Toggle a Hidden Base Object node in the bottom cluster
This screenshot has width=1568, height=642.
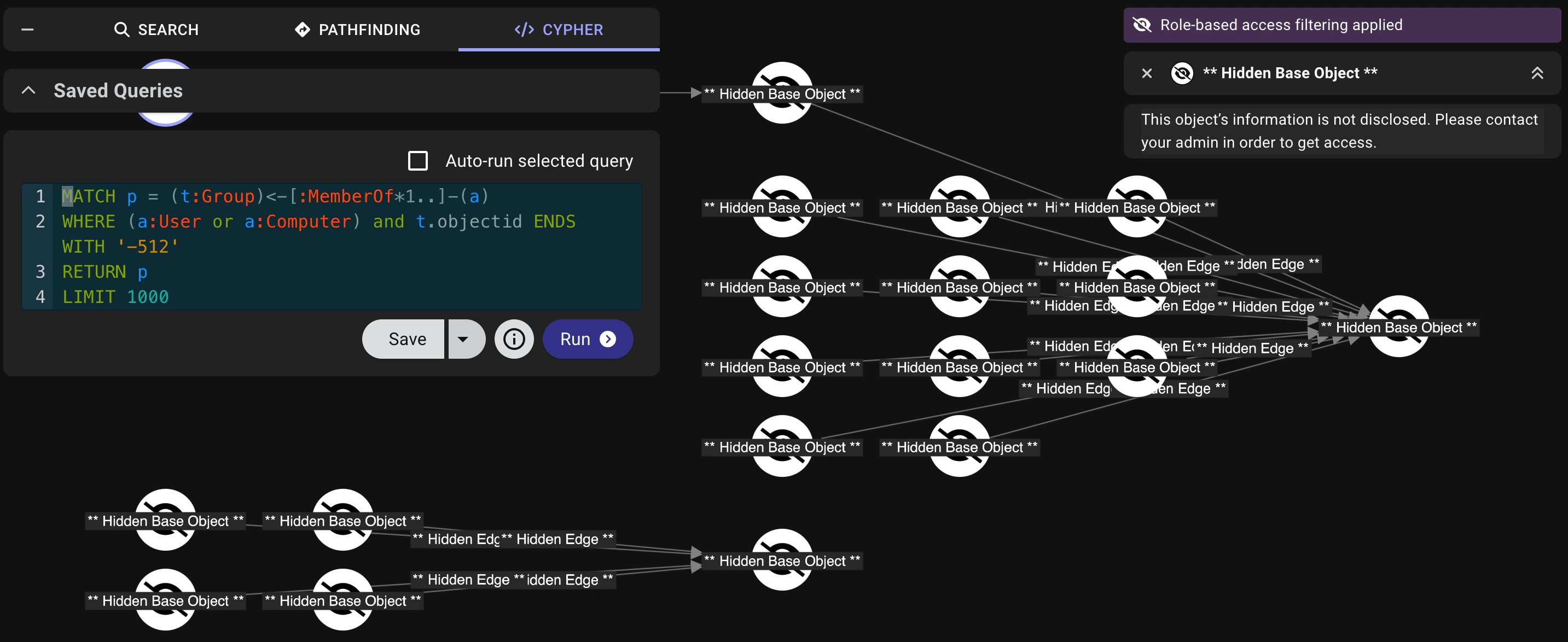click(165, 522)
